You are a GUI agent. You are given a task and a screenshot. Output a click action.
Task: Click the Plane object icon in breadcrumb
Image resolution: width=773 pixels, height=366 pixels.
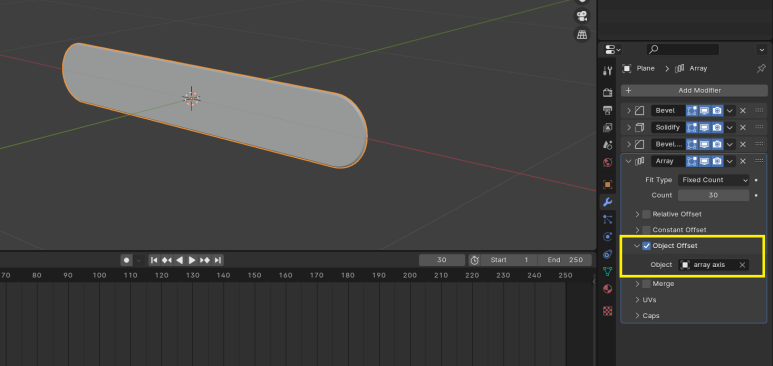pos(627,69)
